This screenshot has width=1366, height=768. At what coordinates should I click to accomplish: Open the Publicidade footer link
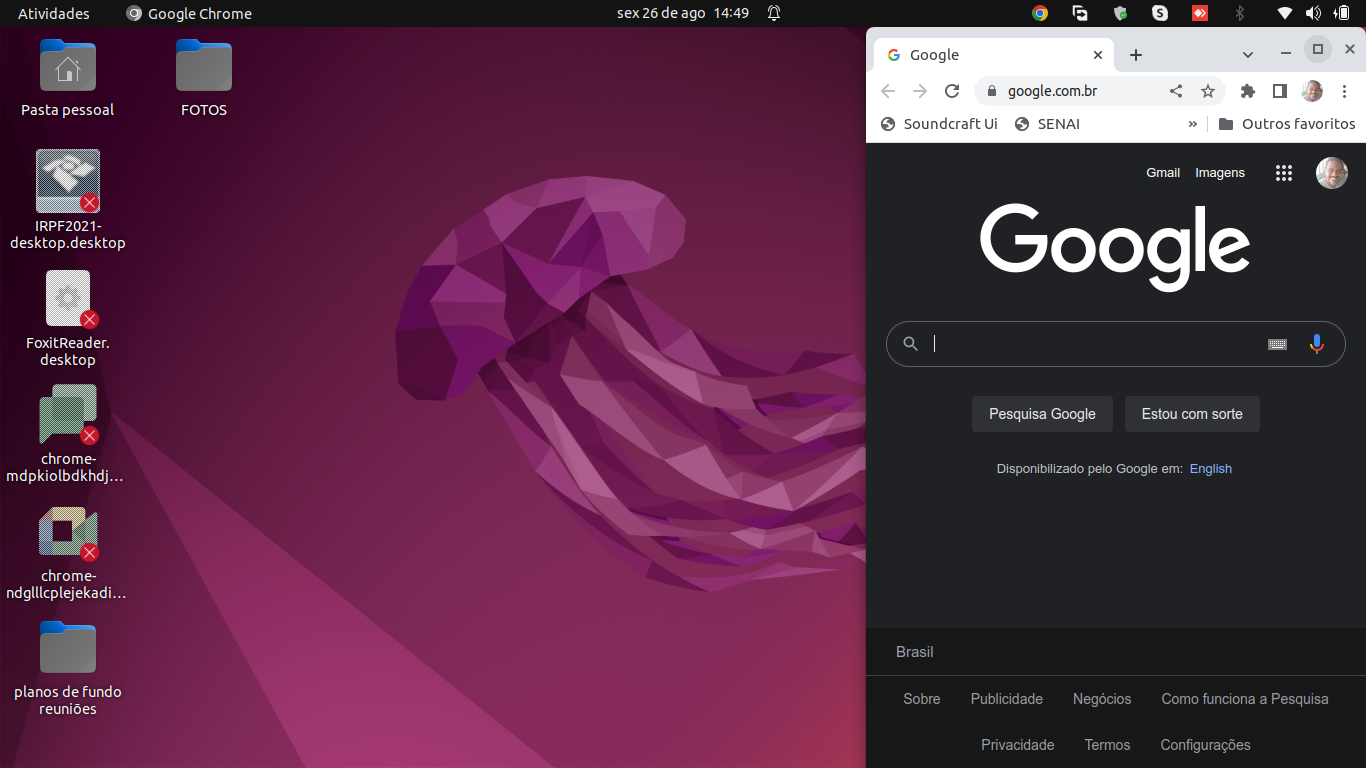[x=1007, y=699]
